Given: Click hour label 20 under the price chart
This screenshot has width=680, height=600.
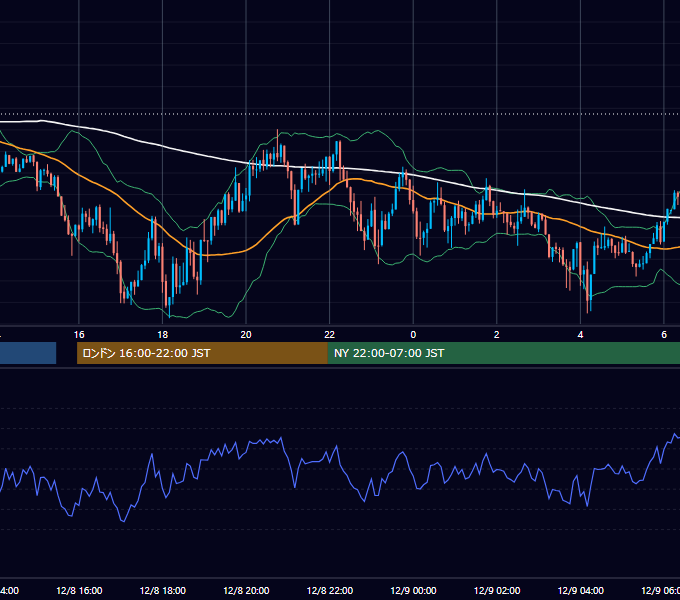Looking at the screenshot, I should point(246,335).
